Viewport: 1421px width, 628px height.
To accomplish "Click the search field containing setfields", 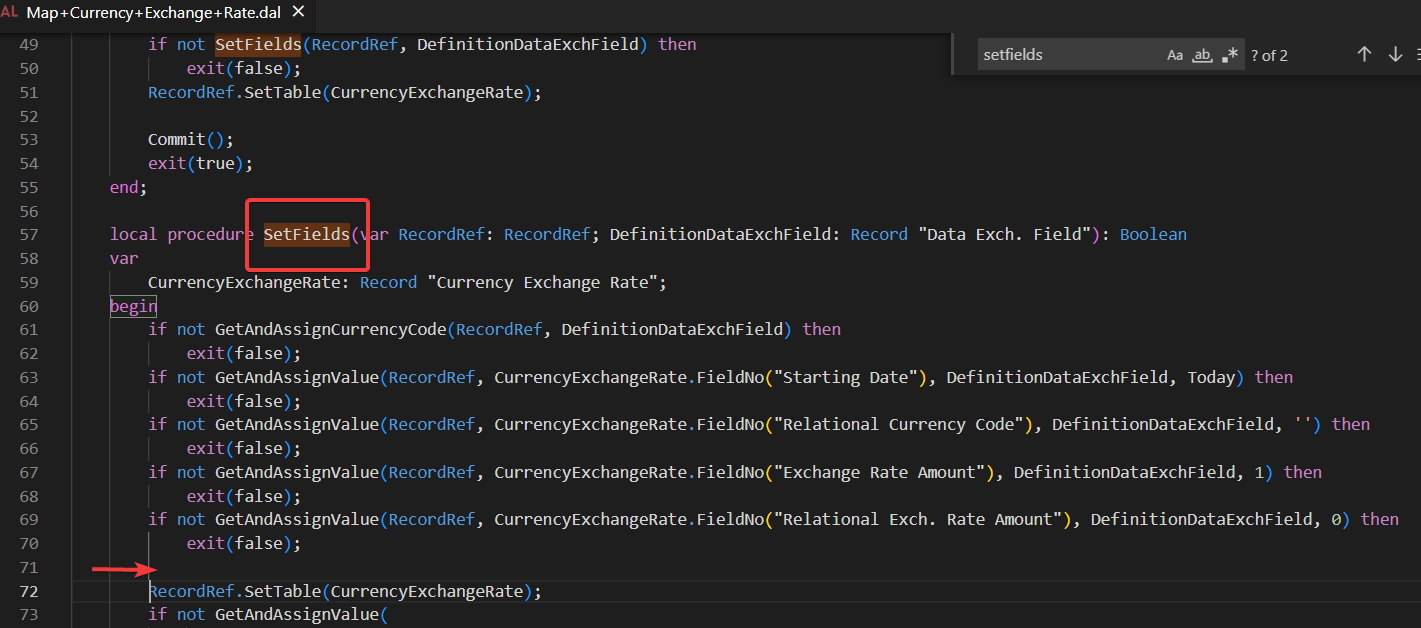I will (x=1060, y=55).
